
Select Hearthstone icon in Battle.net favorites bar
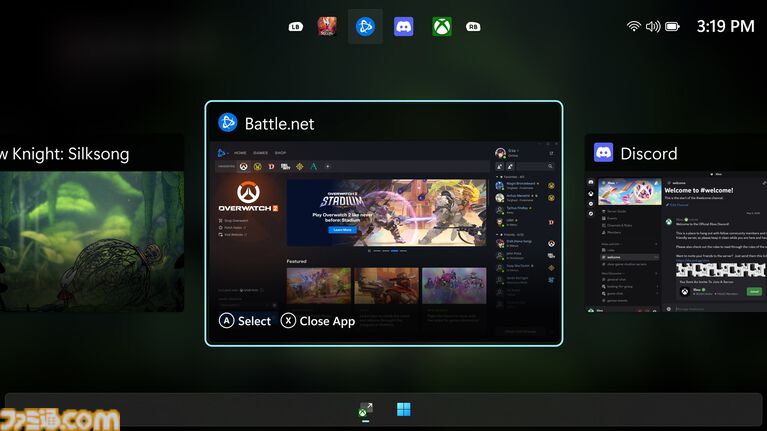click(299, 167)
